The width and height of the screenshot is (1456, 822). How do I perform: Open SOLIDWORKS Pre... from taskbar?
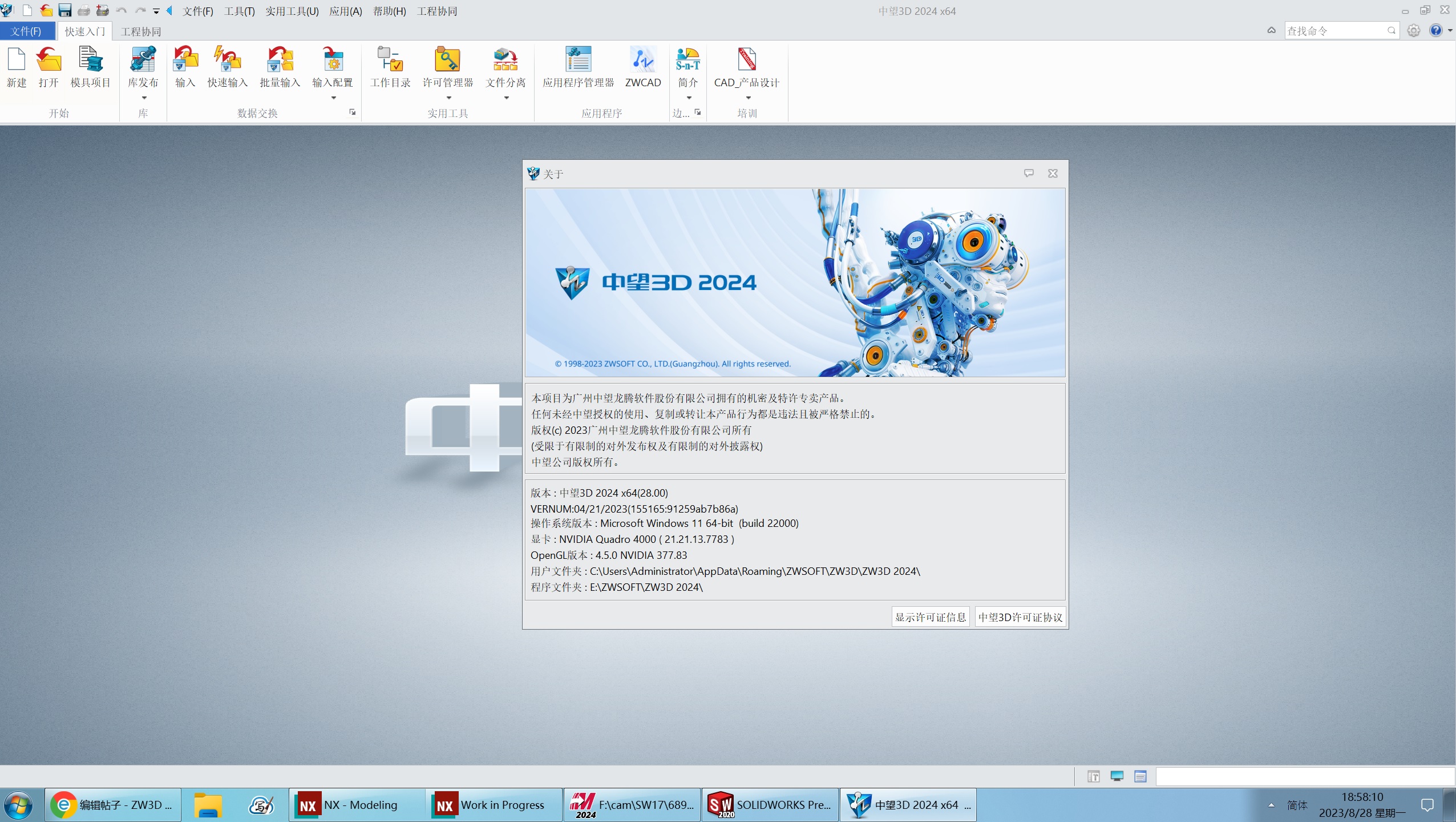[770, 805]
